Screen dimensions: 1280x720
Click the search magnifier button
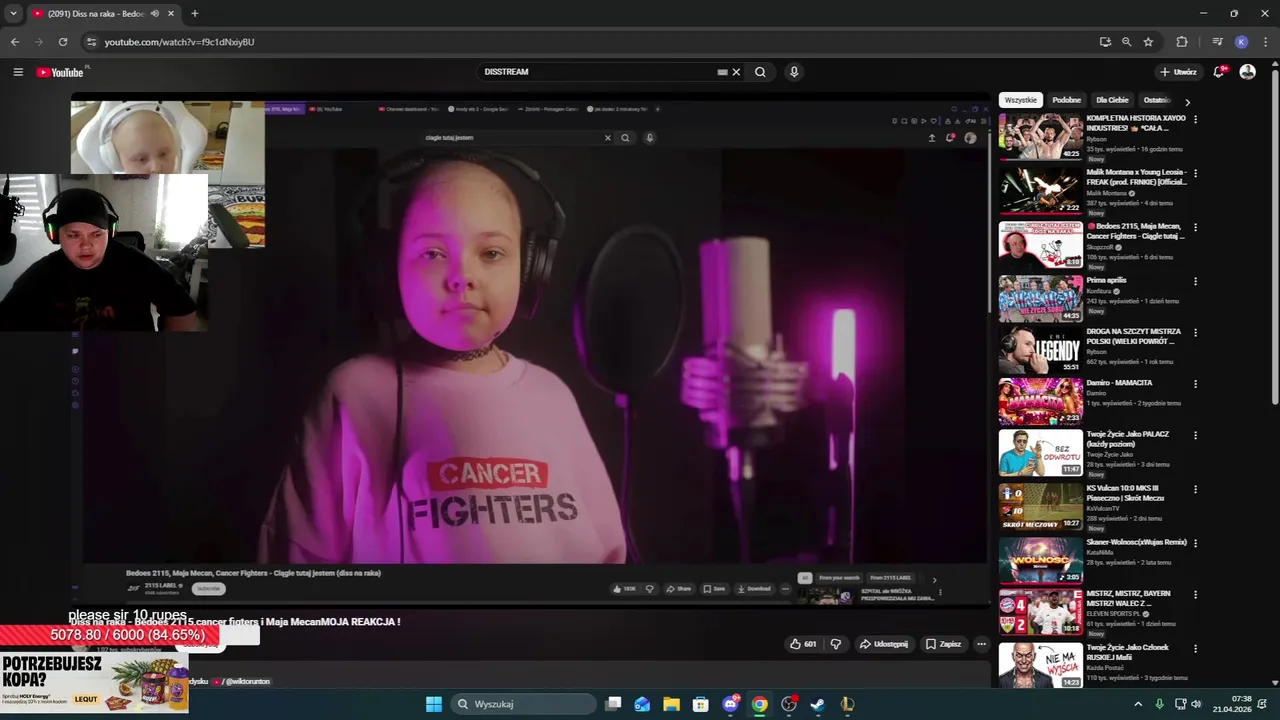pos(760,72)
